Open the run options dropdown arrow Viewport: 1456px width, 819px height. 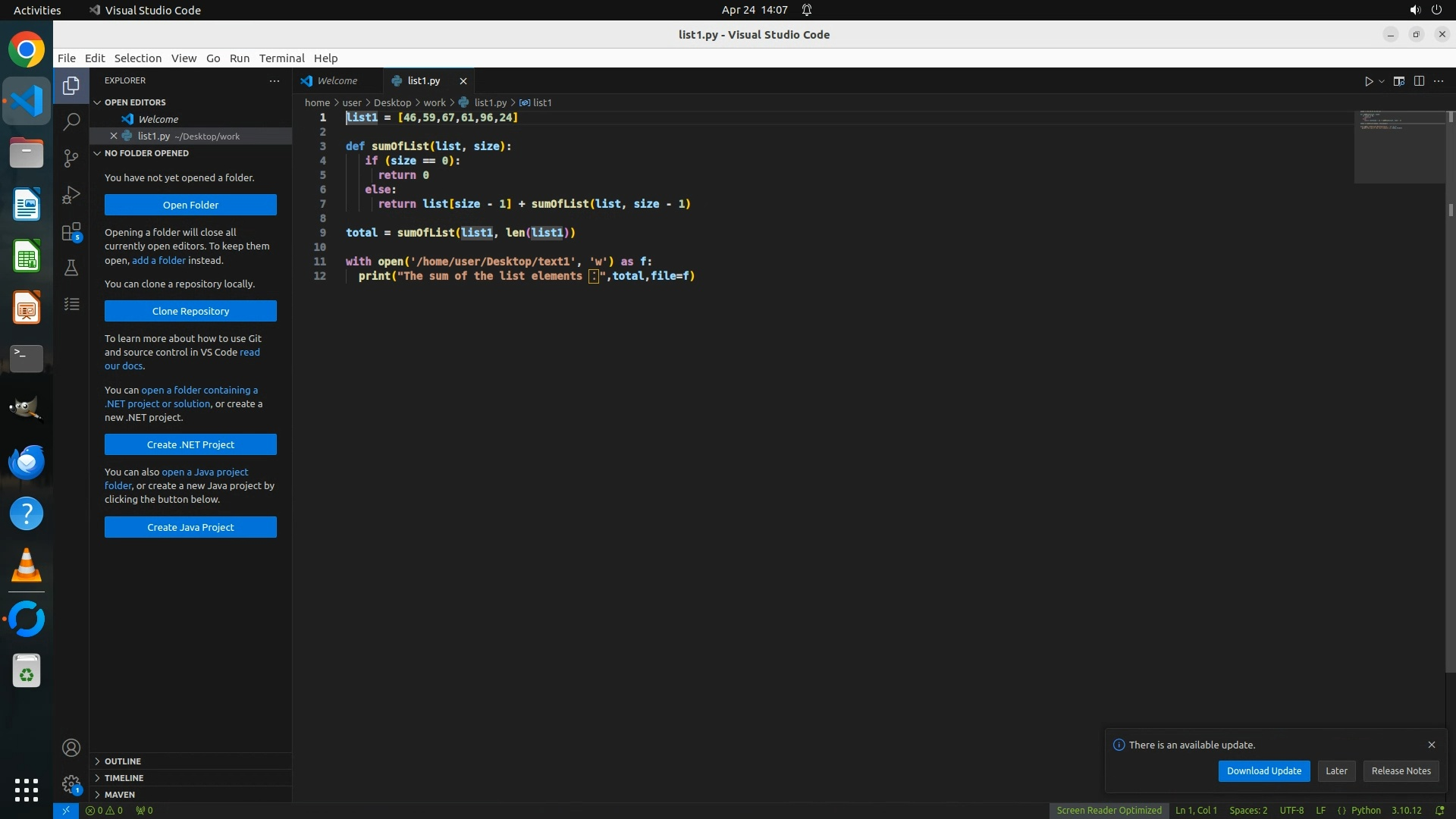tap(1382, 81)
